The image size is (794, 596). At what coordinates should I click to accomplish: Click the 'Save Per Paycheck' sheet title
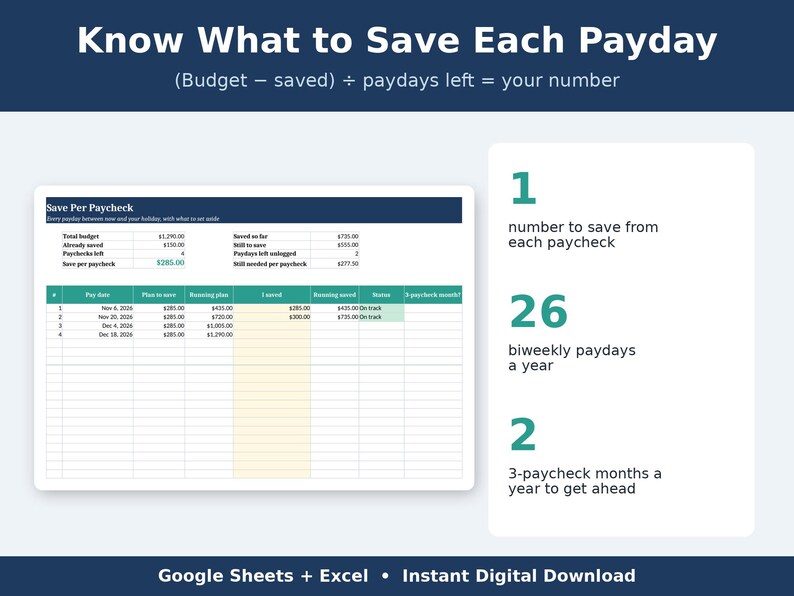90,208
